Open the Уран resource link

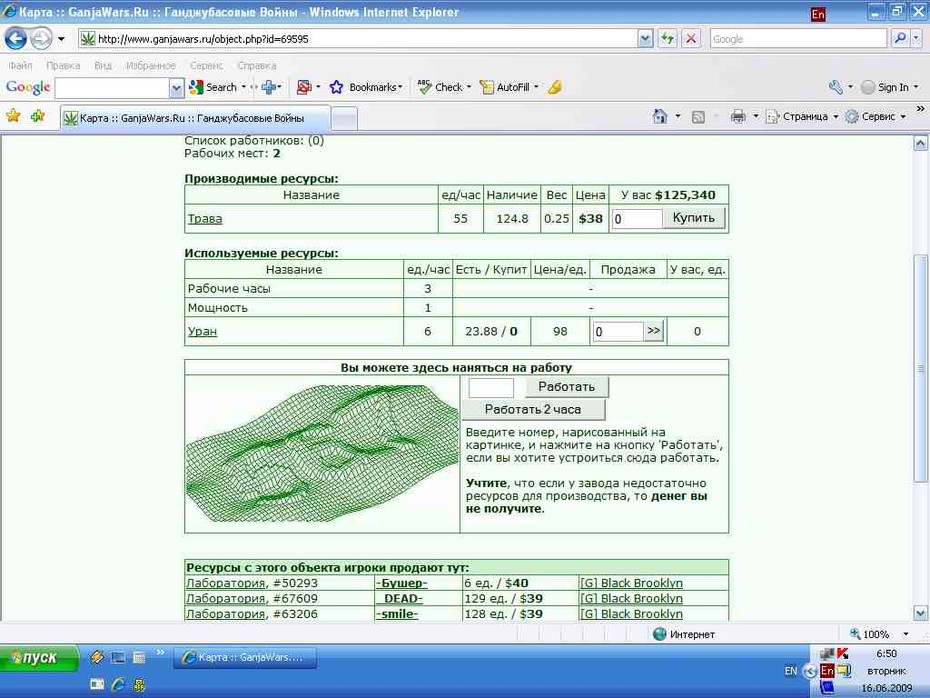coord(202,331)
